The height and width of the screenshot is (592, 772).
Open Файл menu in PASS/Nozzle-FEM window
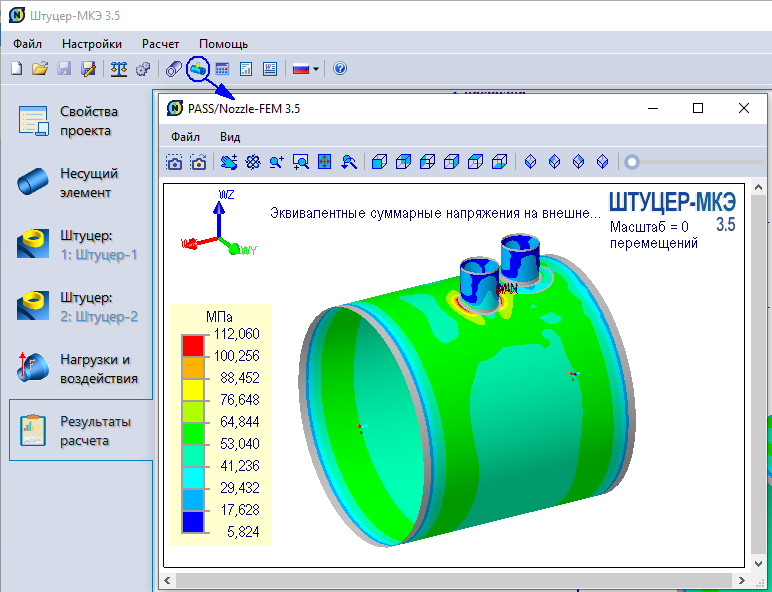(x=185, y=137)
